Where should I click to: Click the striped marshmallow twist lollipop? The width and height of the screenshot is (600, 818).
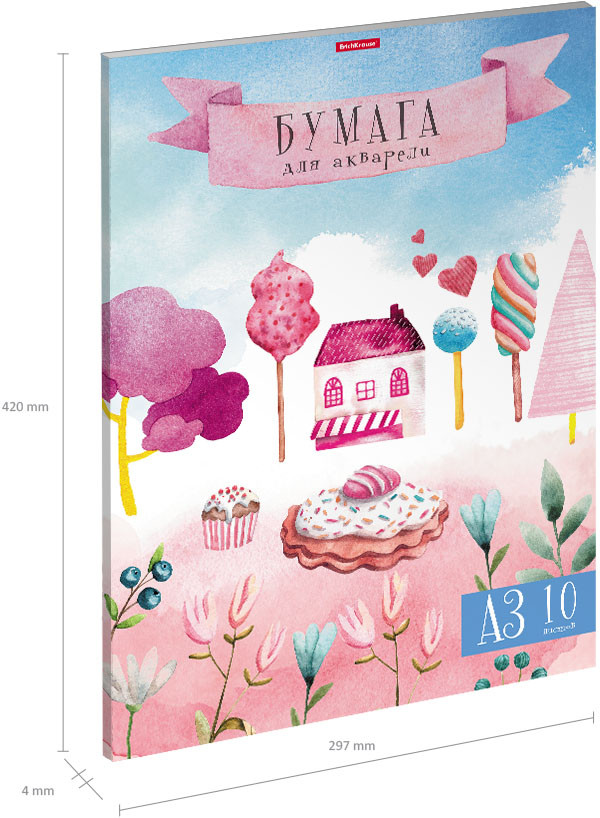click(514, 336)
